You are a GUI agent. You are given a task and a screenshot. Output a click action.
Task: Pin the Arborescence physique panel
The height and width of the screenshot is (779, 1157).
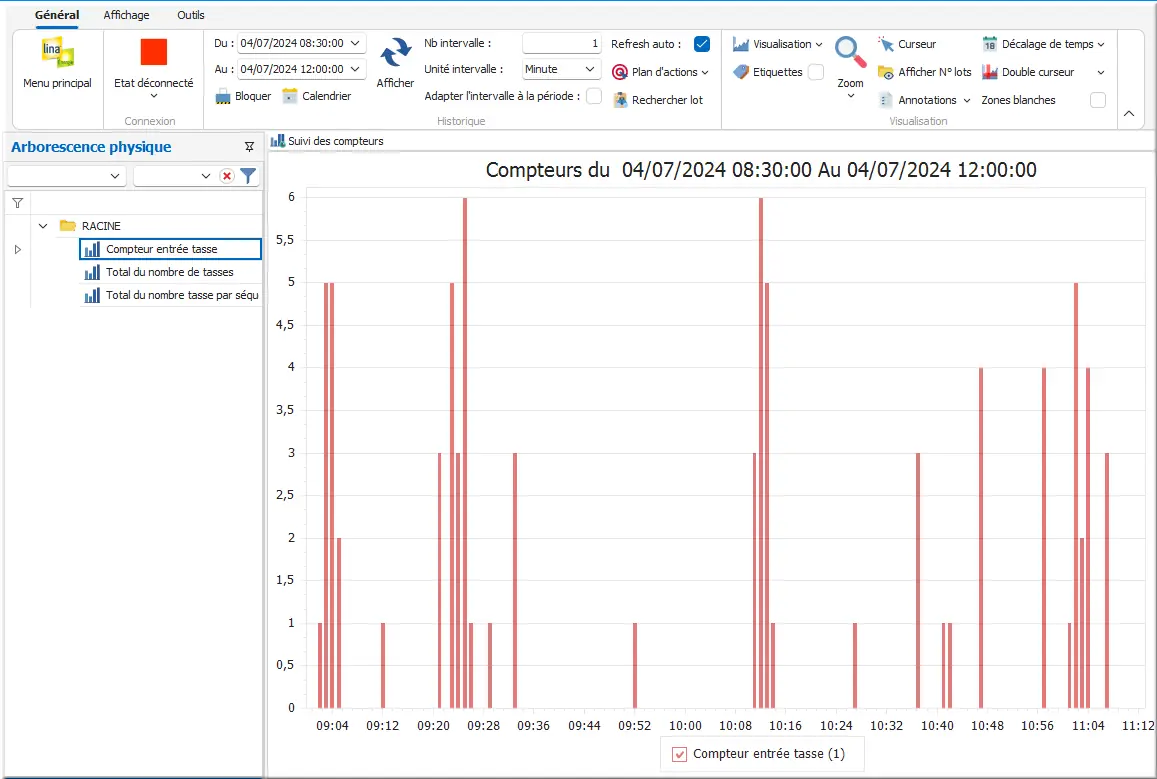(249, 147)
